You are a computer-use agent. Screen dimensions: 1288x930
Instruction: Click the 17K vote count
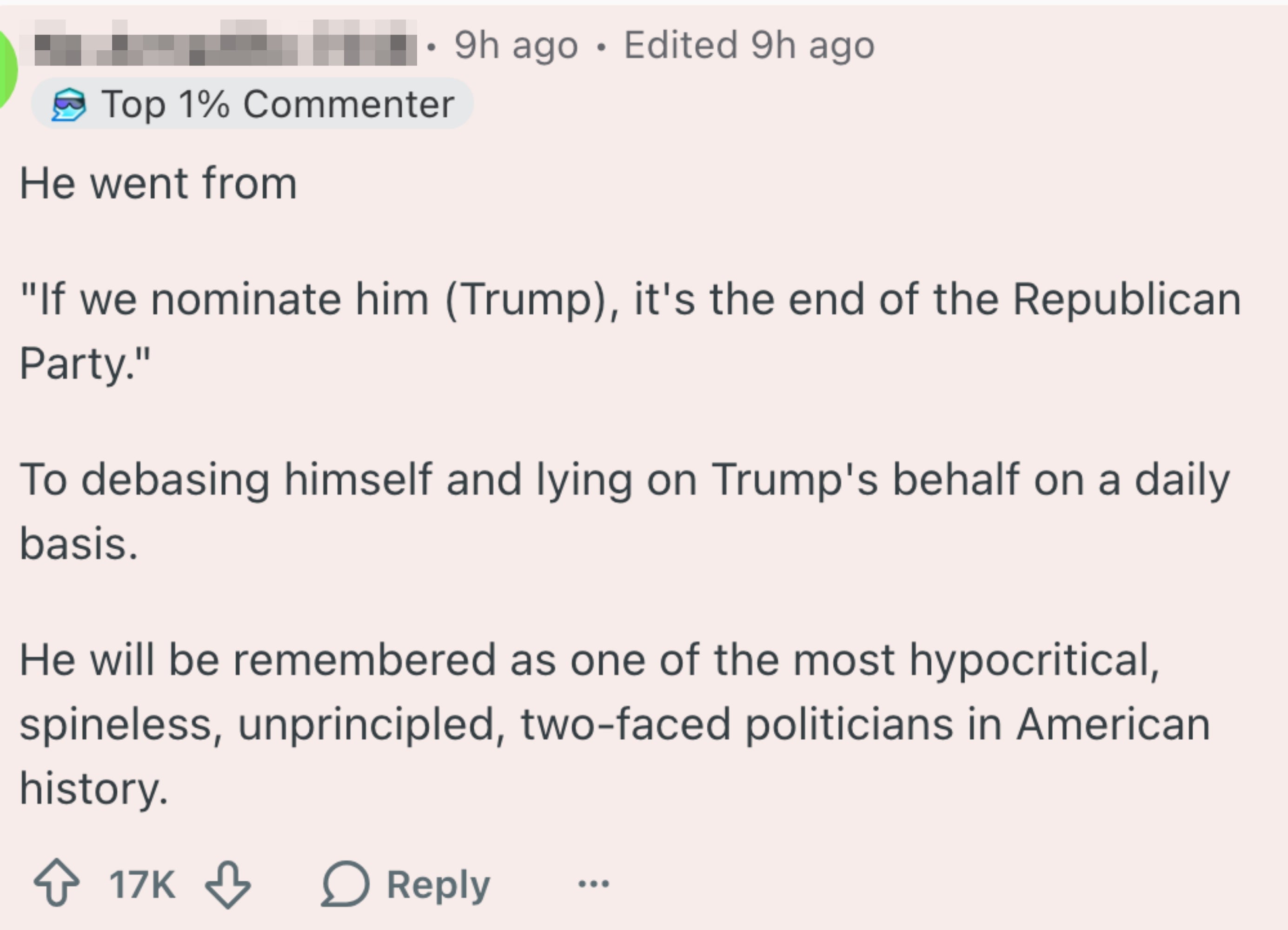click(x=142, y=884)
